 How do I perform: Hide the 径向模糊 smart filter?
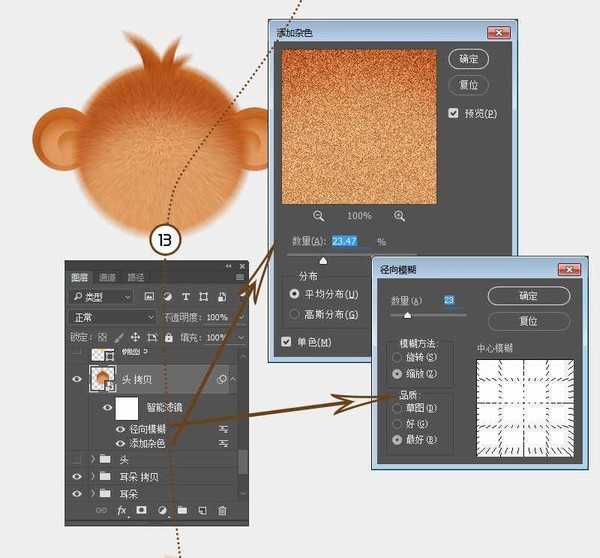pos(120,428)
